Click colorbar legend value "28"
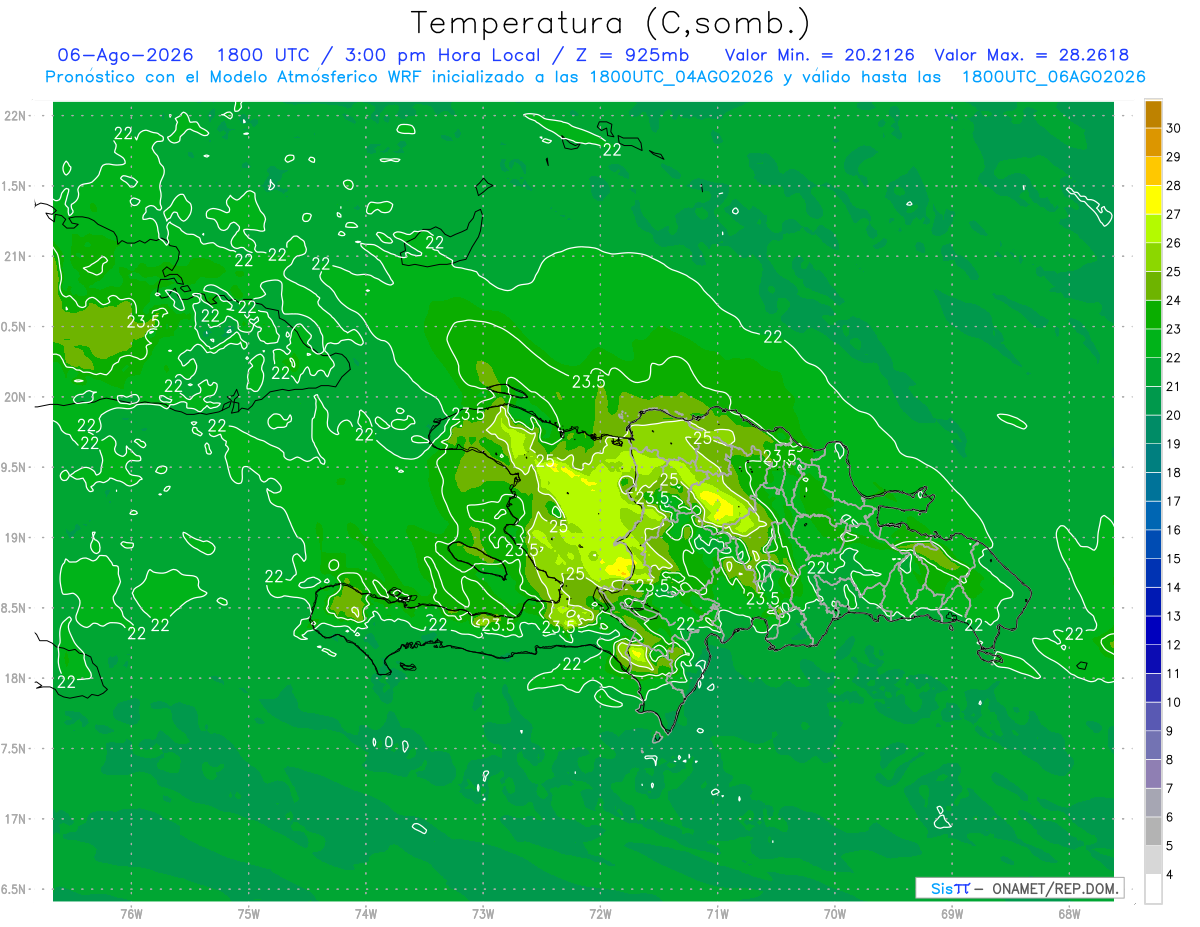The height and width of the screenshot is (927, 1200). [1174, 185]
